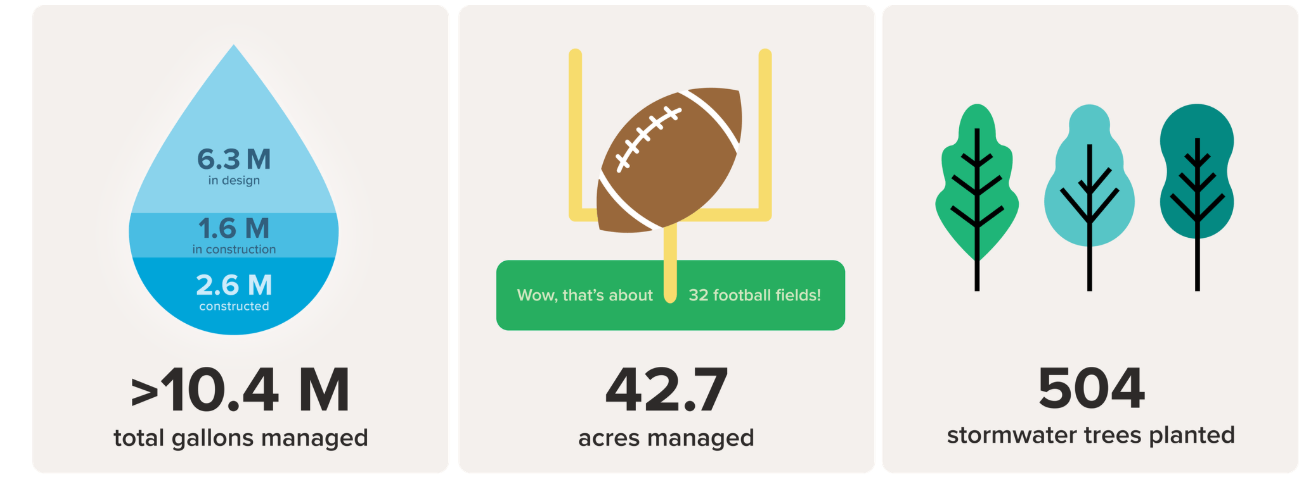Select the aqua blue middle tree icon
The height and width of the screenshot is (482, 1313).
click(1089, 197)
